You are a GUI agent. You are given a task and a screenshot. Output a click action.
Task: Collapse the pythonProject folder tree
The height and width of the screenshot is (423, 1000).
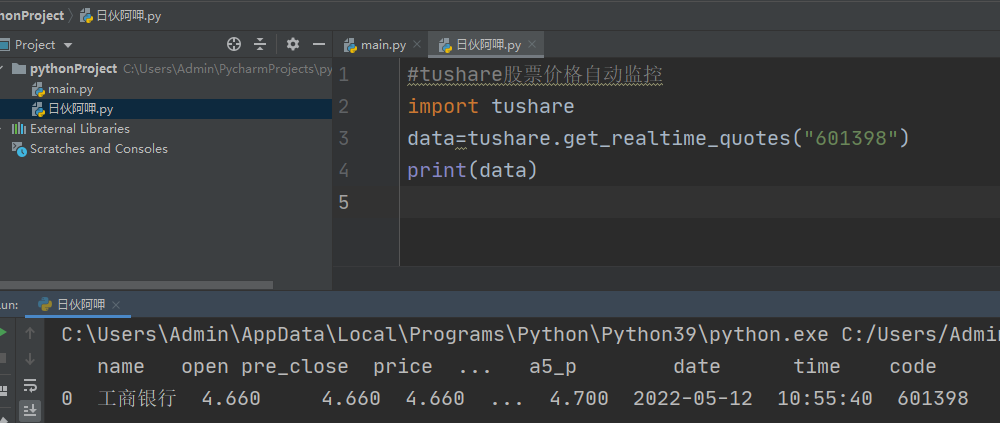4,69
